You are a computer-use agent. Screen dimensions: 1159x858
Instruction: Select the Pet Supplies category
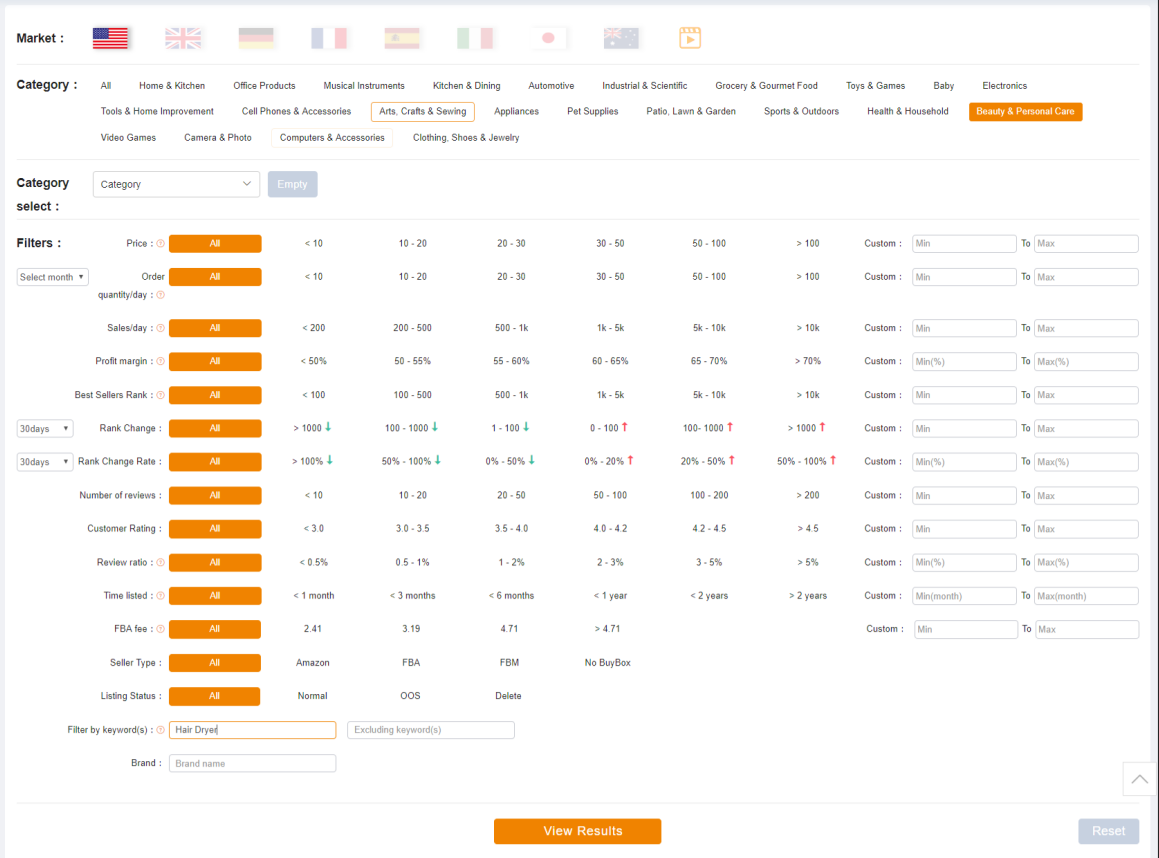click(592, 112)
